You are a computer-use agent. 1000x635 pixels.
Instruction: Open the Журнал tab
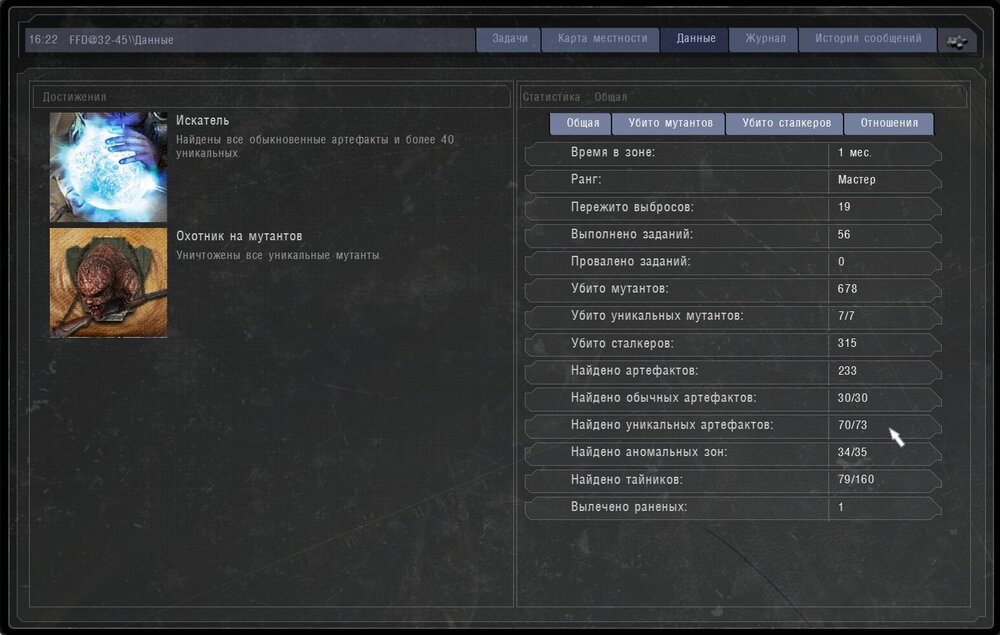point(765,39)
